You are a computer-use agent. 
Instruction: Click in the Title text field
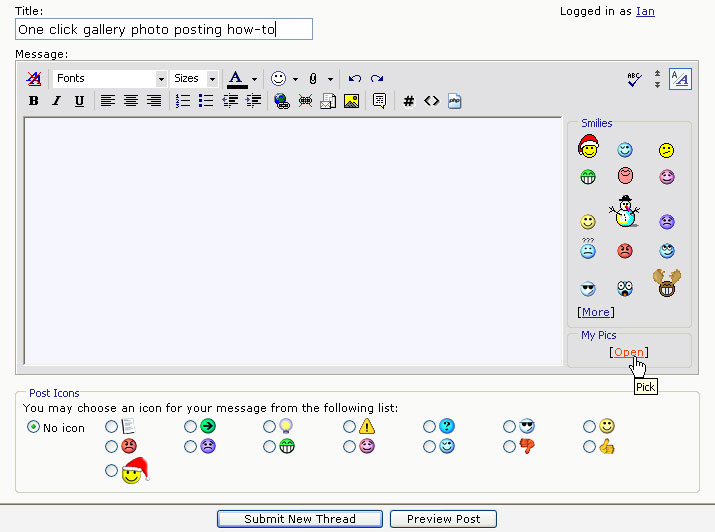(164, 30)
